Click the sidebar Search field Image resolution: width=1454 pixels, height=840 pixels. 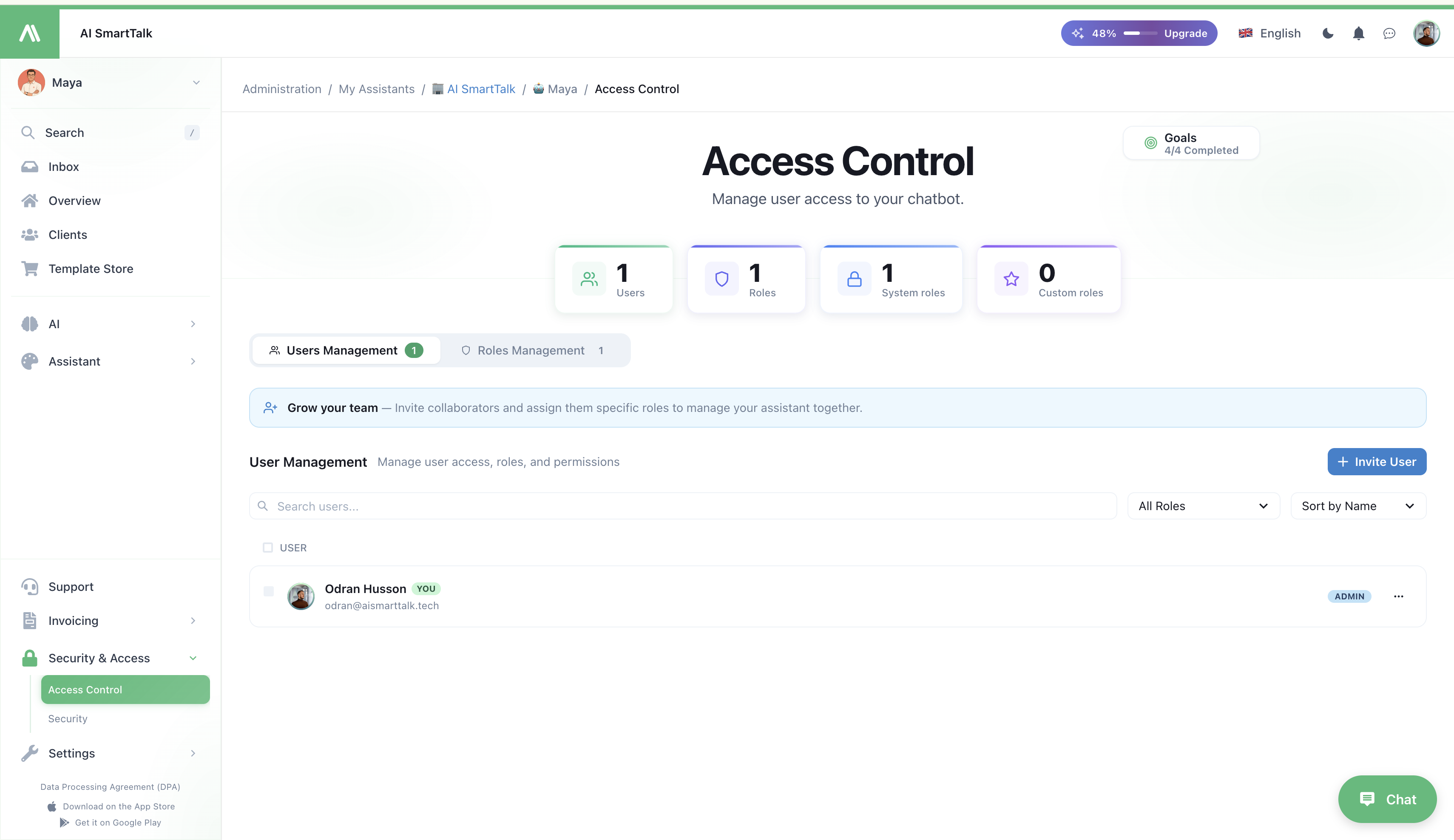tap(110, 133)
